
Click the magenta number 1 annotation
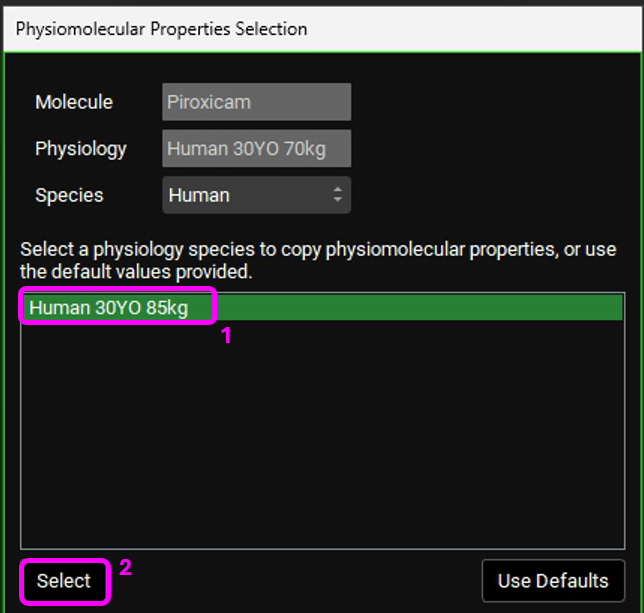click(x=226, y=337)
